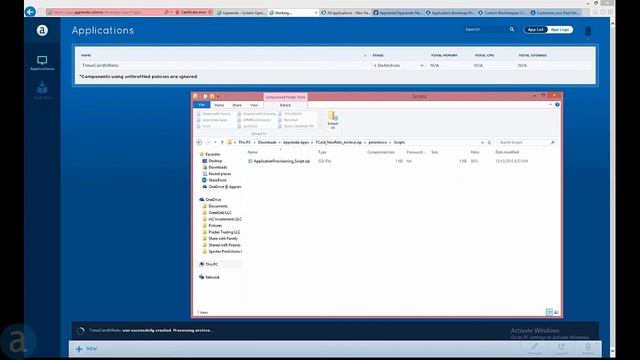Viewport: 640px width, 360px height.
Task: Click the NEW button
Action: coord(87,349)
